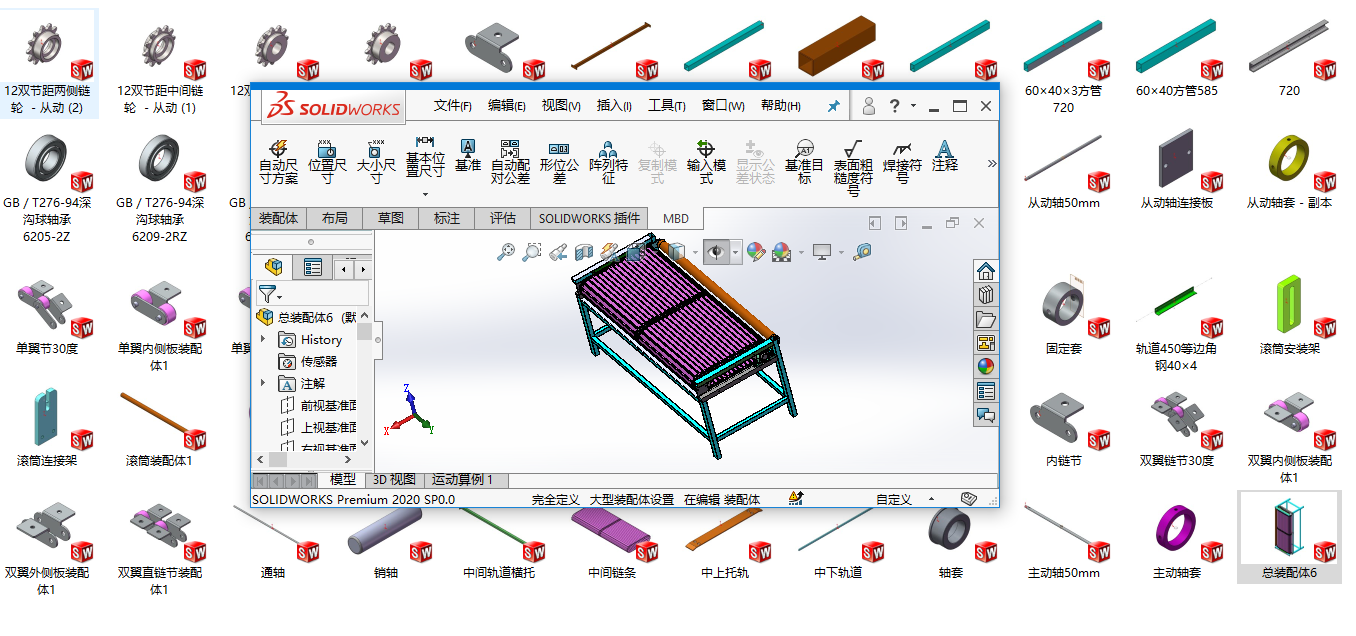Open the 运动算例 1 bottom tab
The height and width of the screenshot is (636, 1356).
(x=462, y=480)
